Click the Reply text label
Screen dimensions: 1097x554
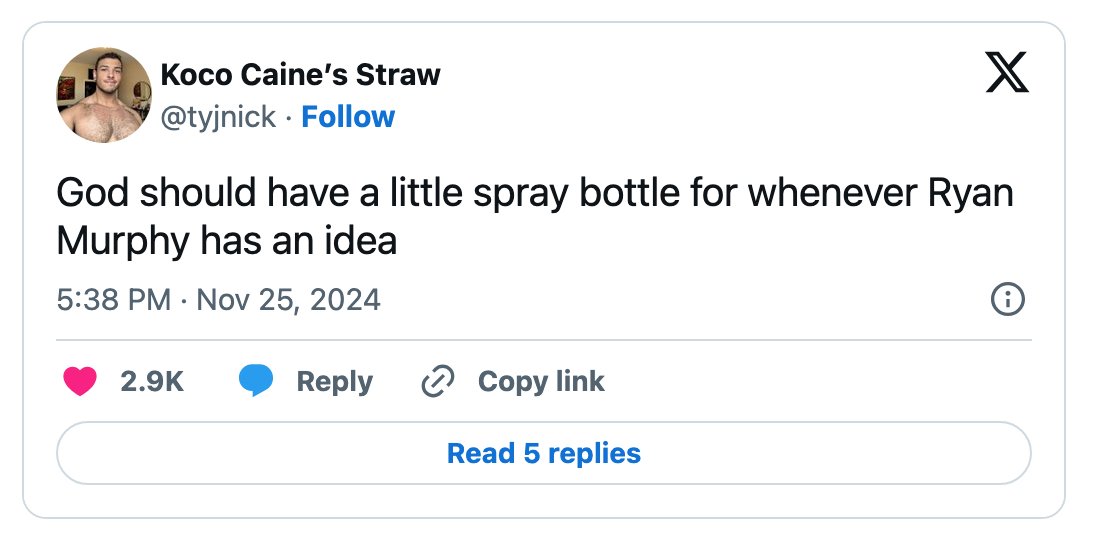coord(334,382)
